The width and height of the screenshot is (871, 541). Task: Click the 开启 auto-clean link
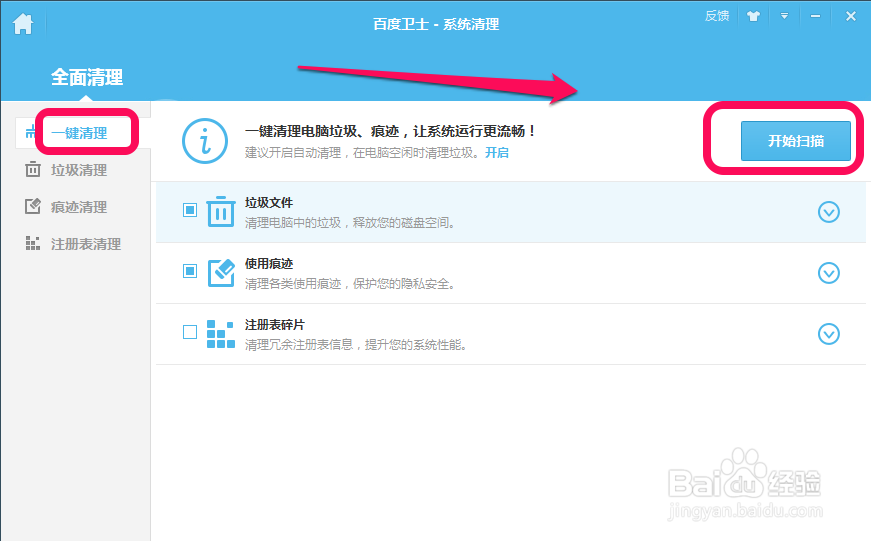pos(497,153)
